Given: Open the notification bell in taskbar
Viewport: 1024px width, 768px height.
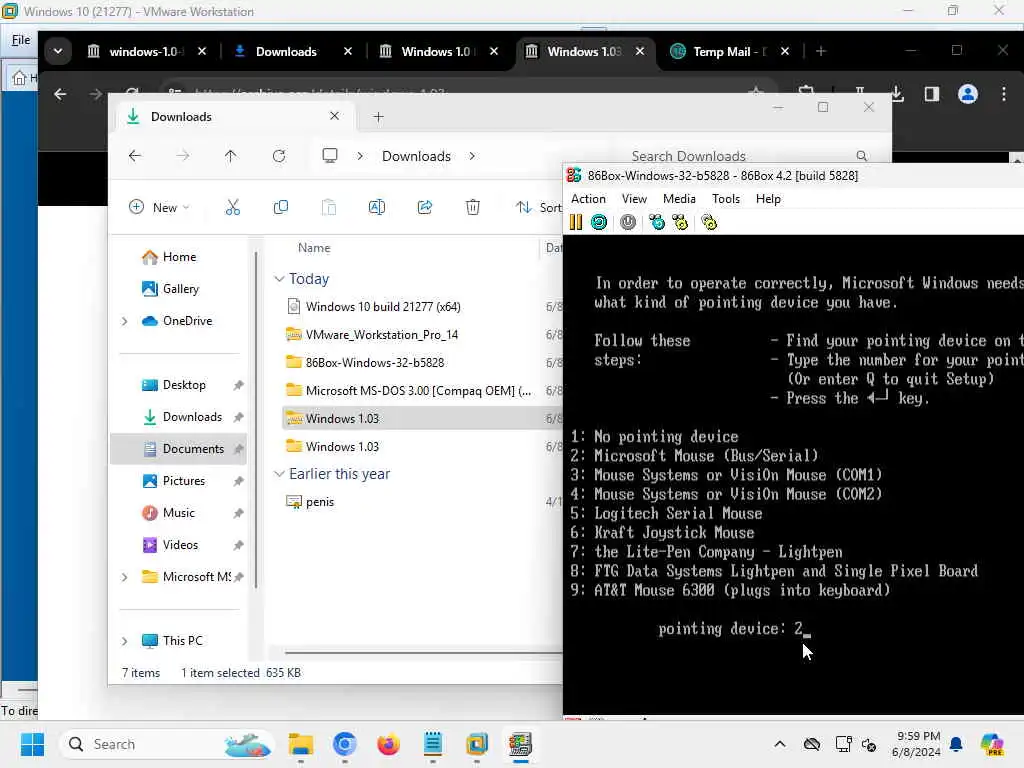Looking at the screenshot, I should (x=956, y=744).
